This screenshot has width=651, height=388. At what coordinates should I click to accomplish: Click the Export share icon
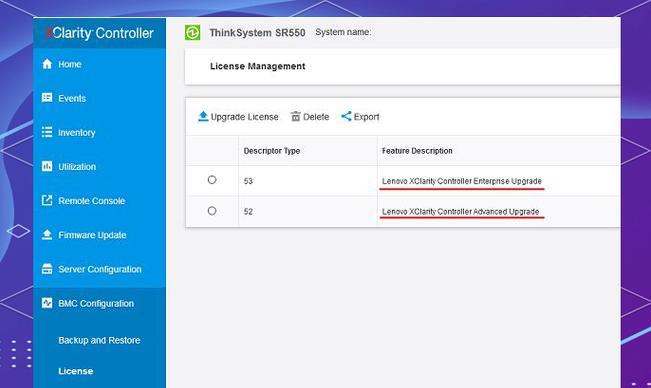[x=346, y=117]
